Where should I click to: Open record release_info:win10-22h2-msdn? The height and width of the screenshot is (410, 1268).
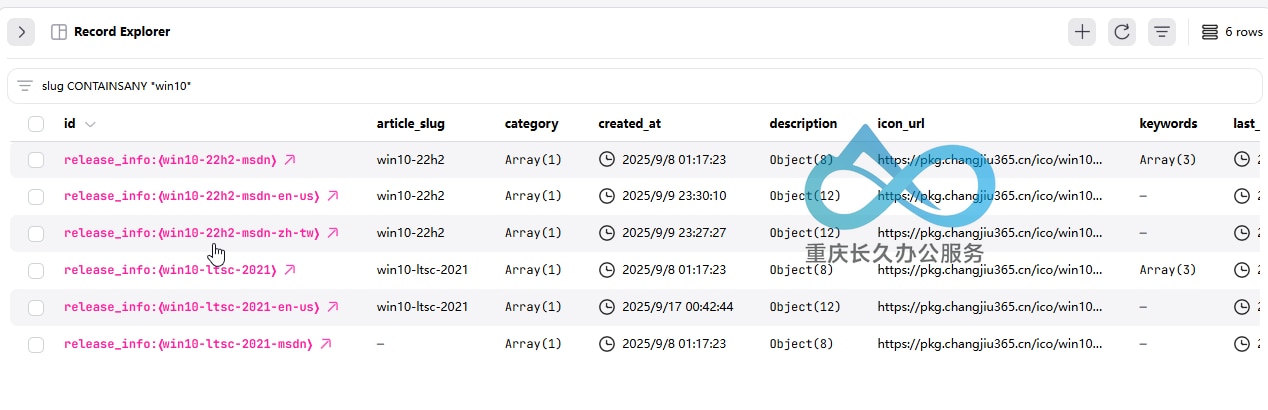(x=170, y=160)
